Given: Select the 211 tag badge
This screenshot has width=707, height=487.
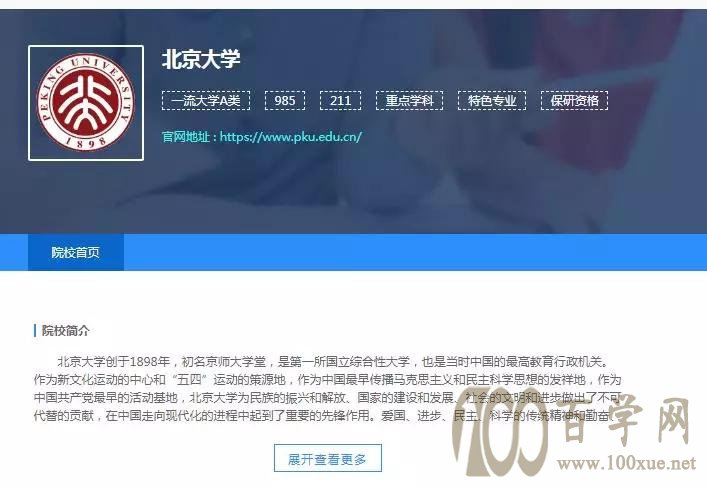Looking at the screenshot, I should 340,100.
